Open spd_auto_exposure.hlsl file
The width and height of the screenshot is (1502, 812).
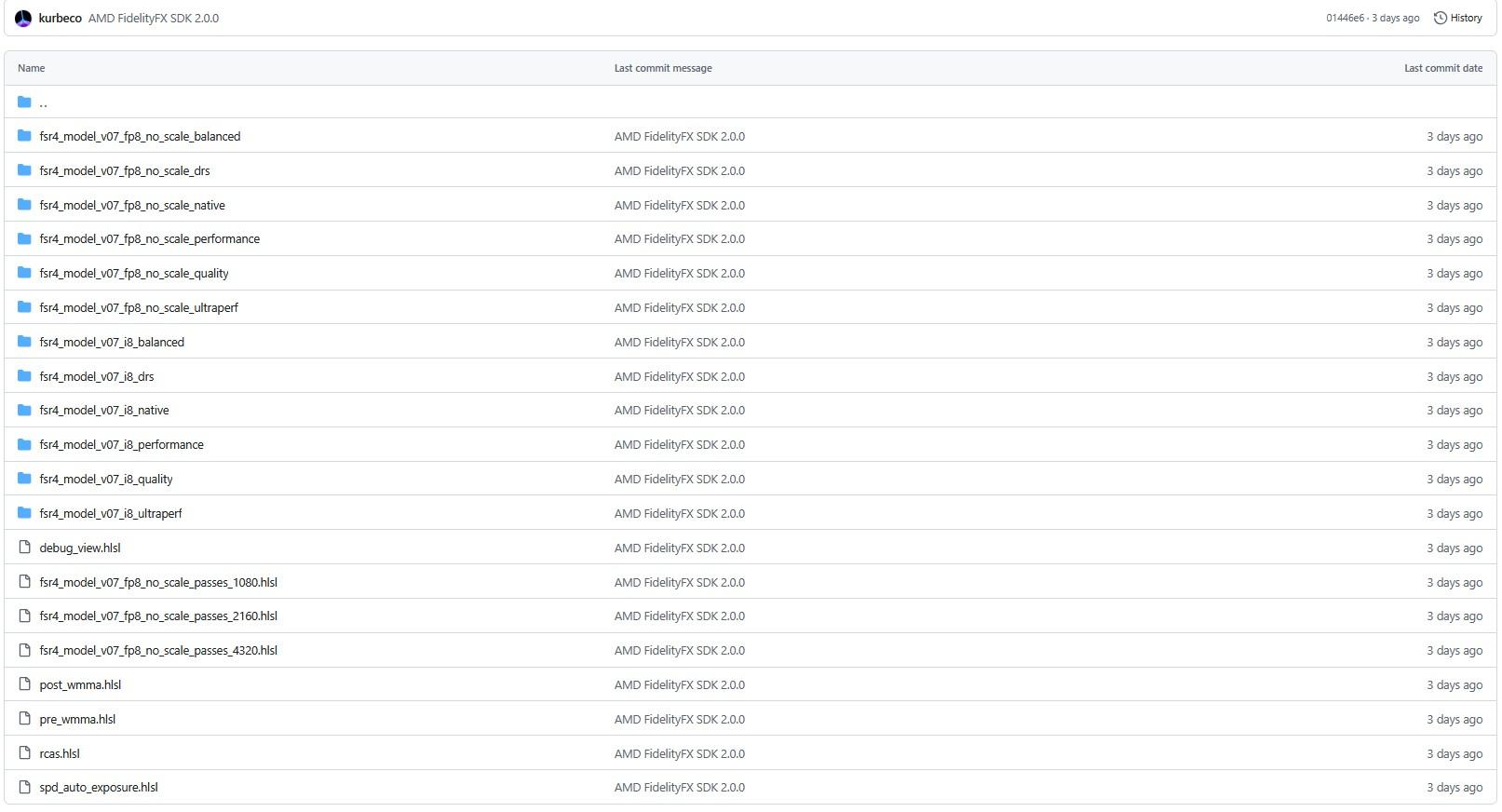pos(99,788)
